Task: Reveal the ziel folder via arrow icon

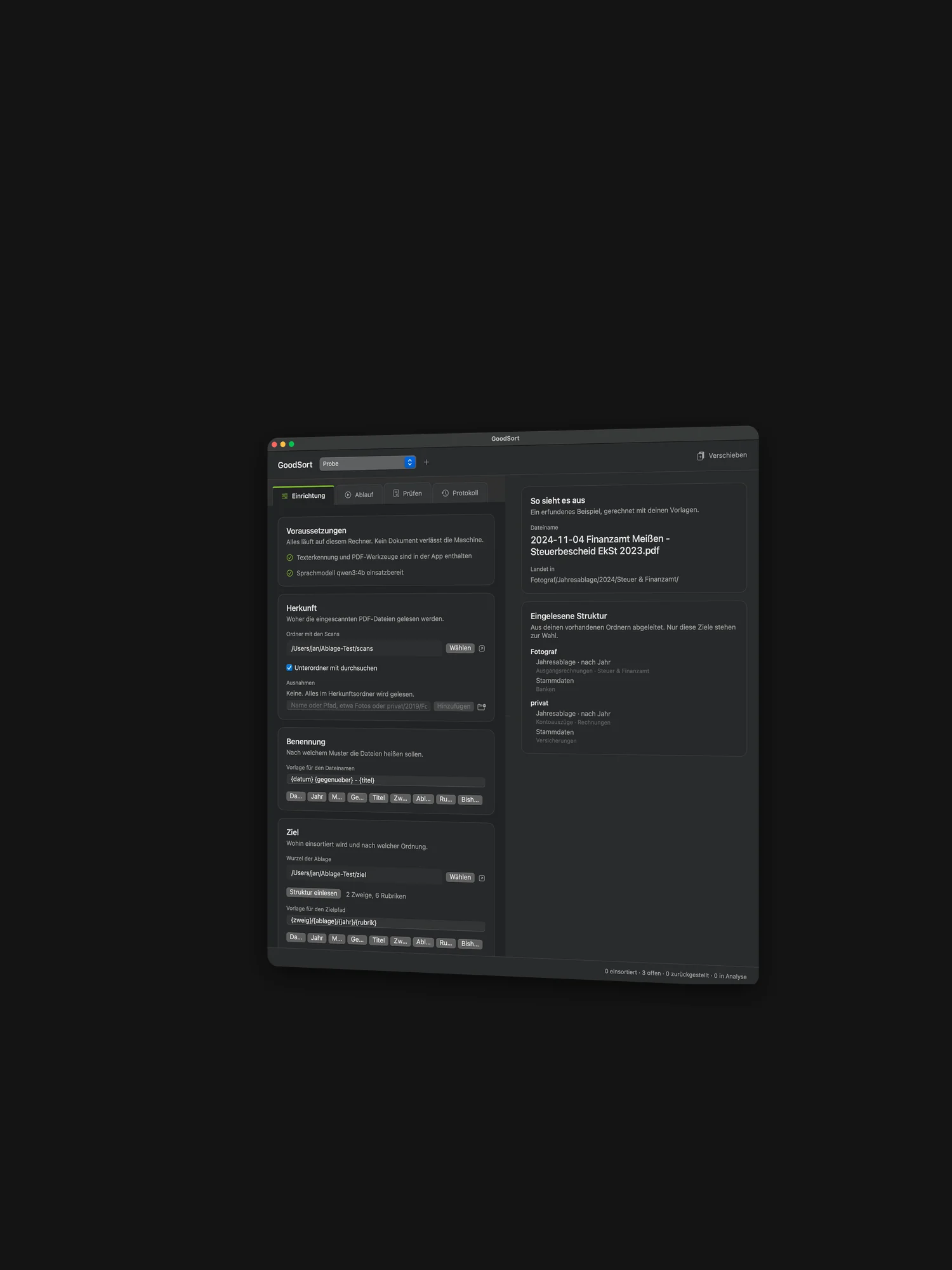Action: tap(482, 878)
